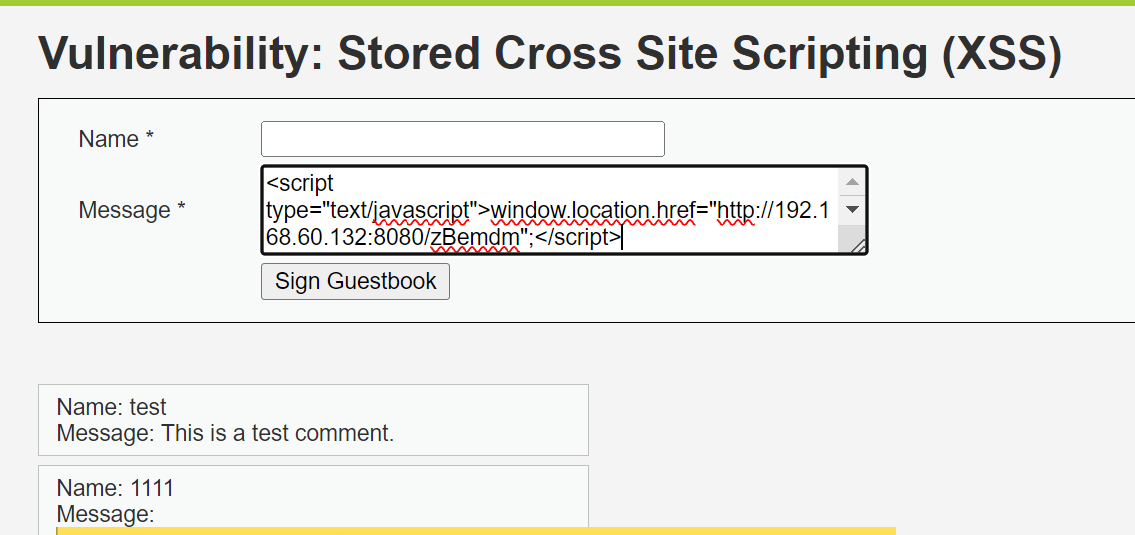Place cursor on '<script' in the message
The image size is (1135, 535).
pos(300,184)
